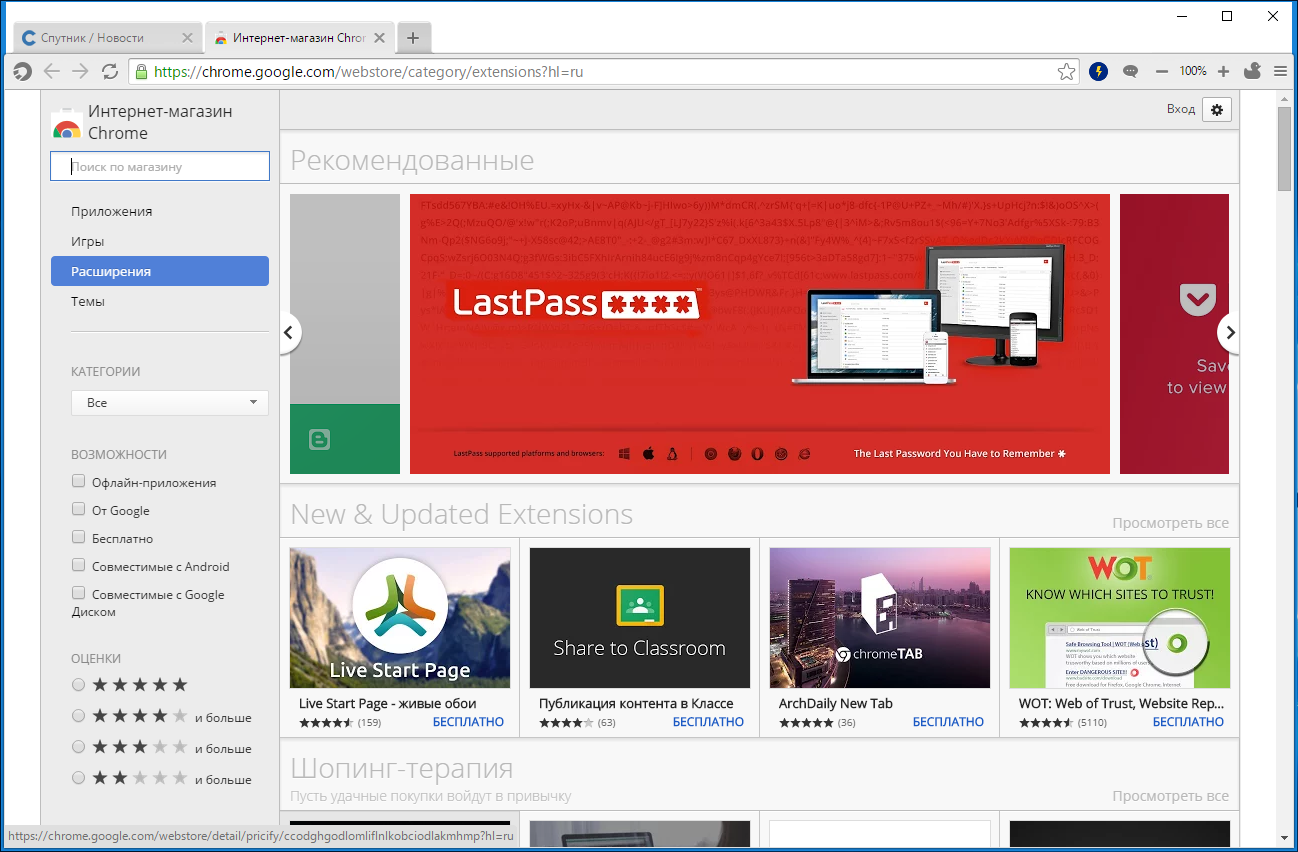
Task: Zoom in with the plus icon
Action: [x=1223, y=71]
